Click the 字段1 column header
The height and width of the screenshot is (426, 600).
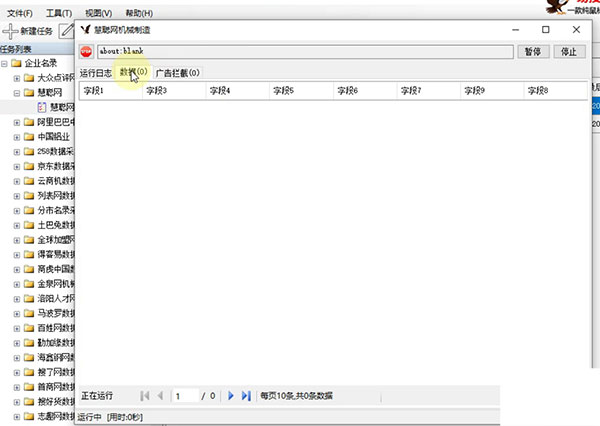tap(111, 91)
